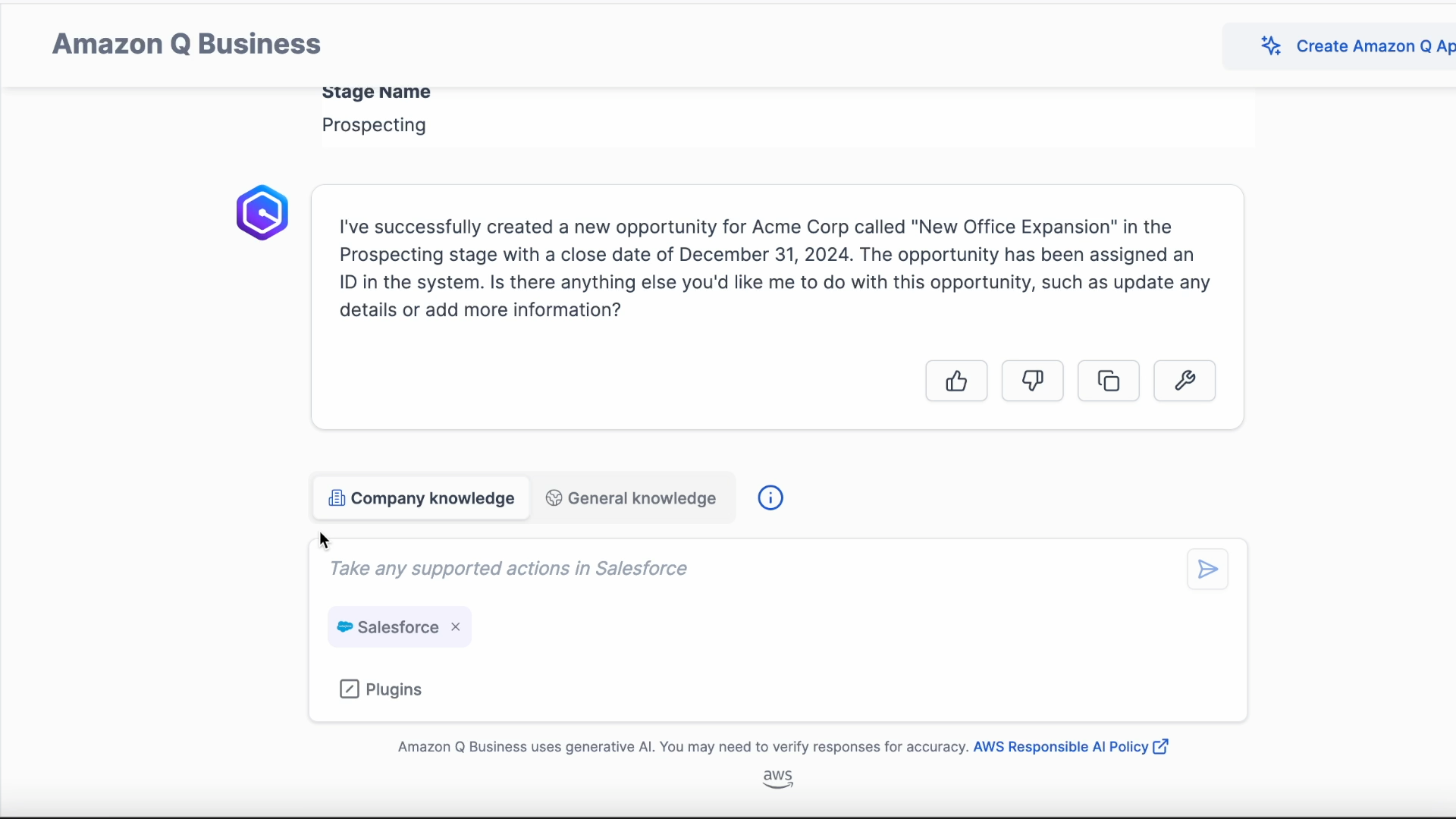1456x819 pixels.
Task: Click the Plugins pencil-square icon
Action: pos(350,689)
